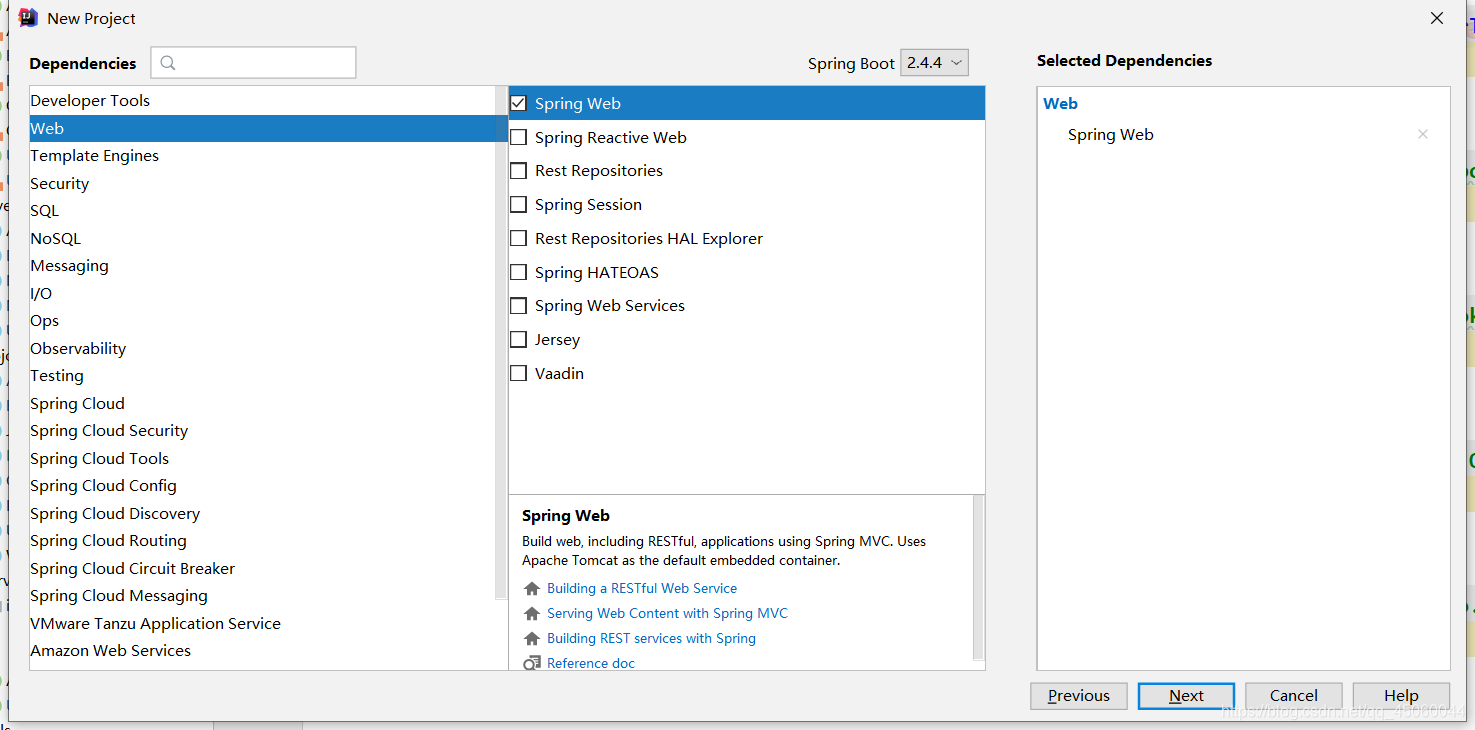1475x730 pixels.
Task: Enable the Vaadin dependency checkbox
Action: click(518, 373)
